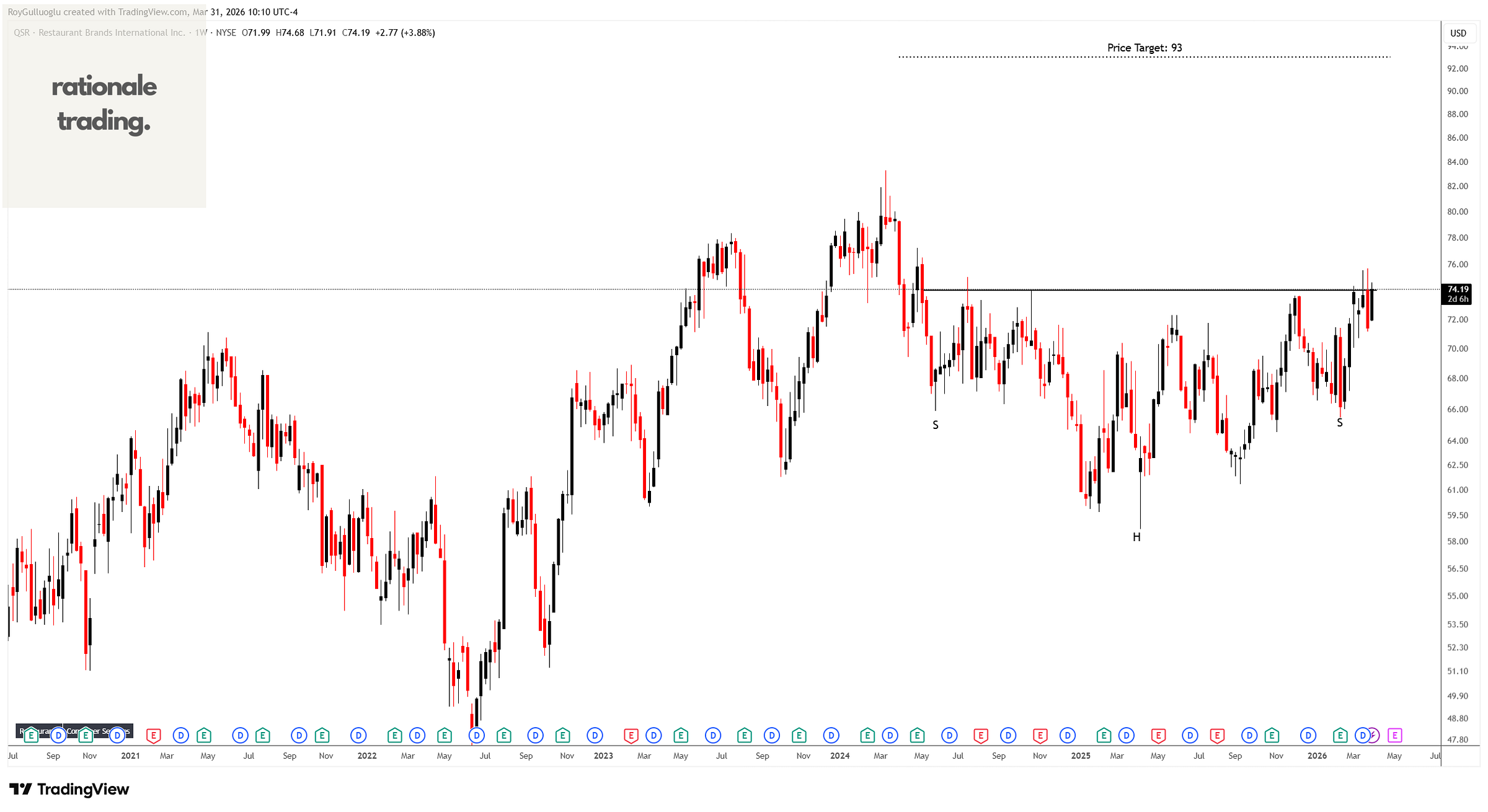Image resolution: width=1488 pixels, height=812 pixels.
Task: Click the blue dividend marker at July 2022
Action: [x=476, y=736]
